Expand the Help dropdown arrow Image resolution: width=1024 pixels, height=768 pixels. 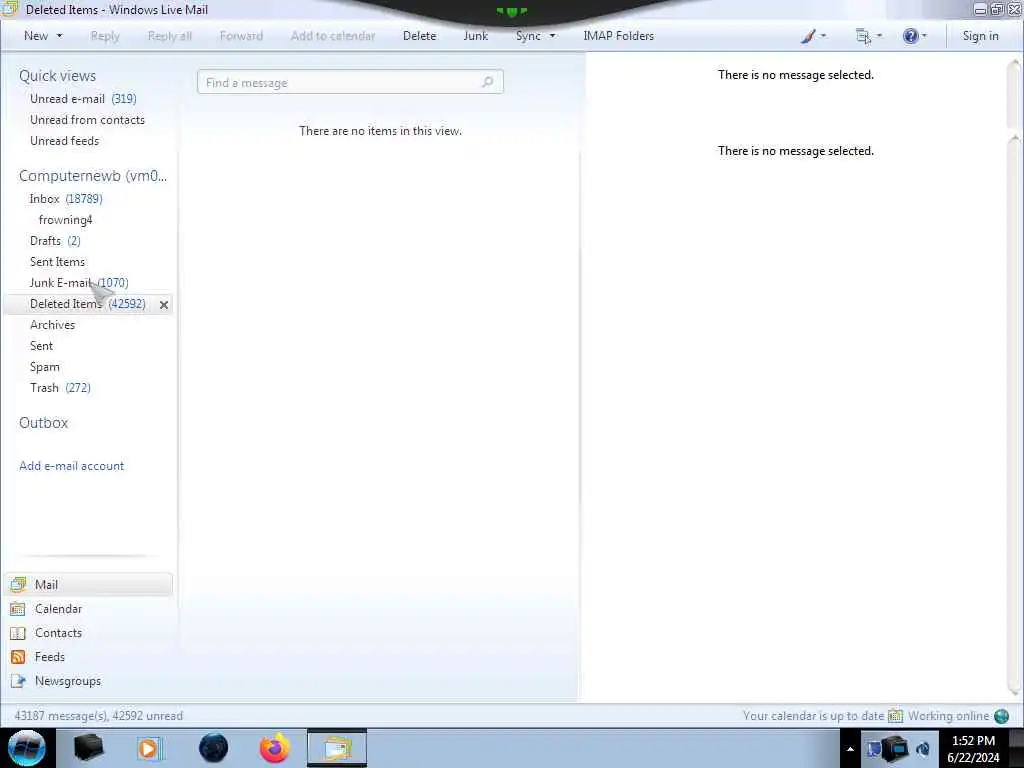point(924,36)
